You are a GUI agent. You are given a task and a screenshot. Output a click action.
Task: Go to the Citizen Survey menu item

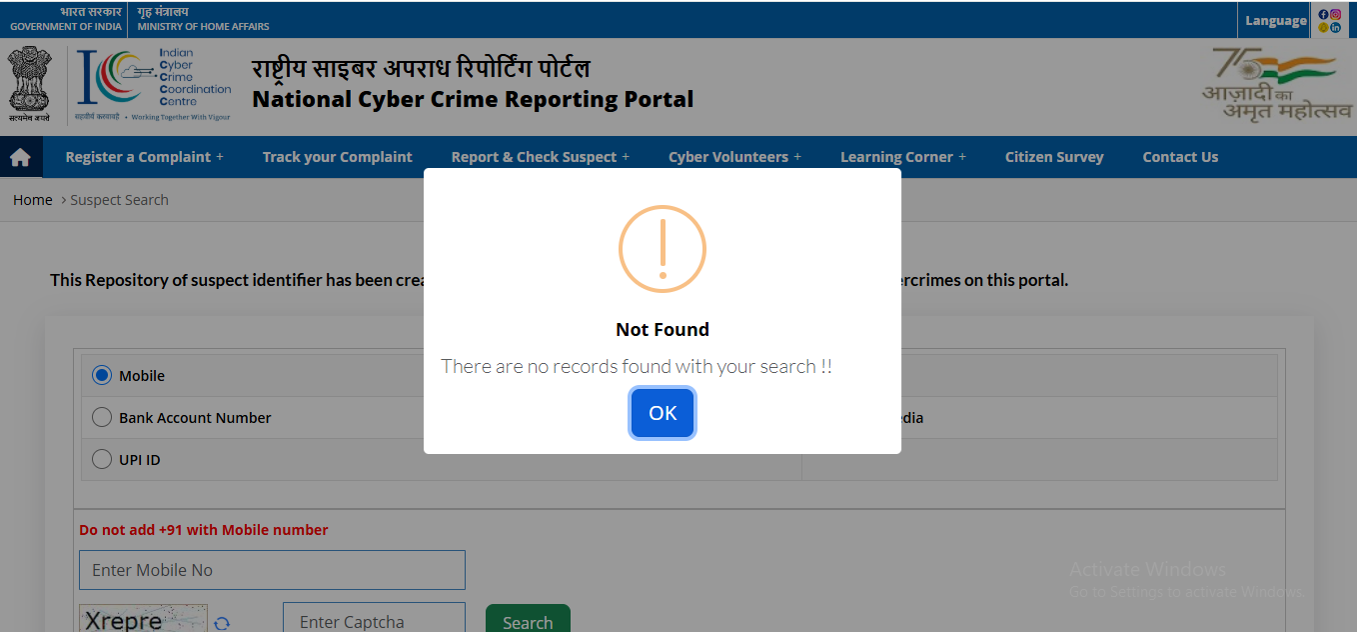coord(1054,157)
